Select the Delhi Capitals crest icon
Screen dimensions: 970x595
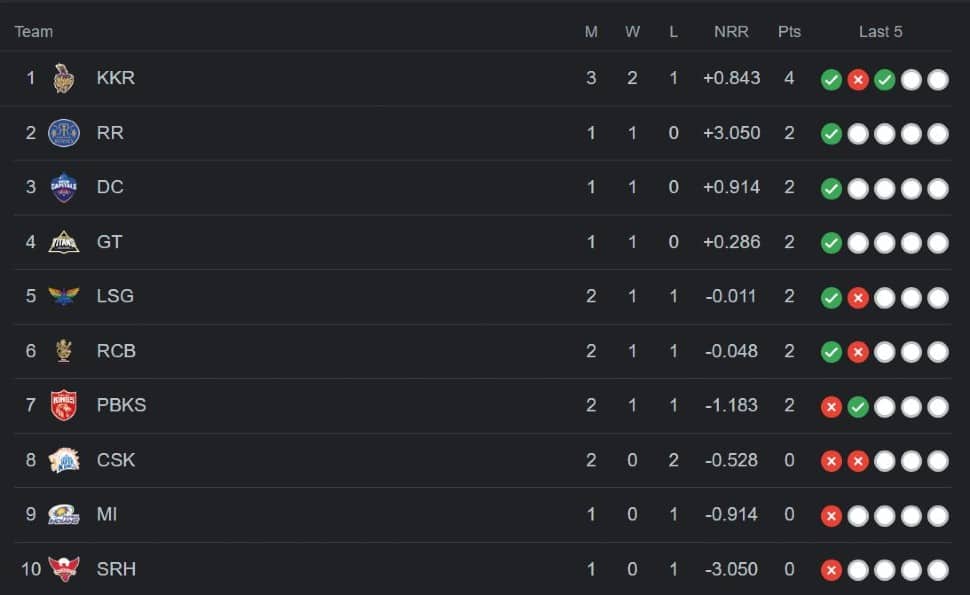(64, 187)
